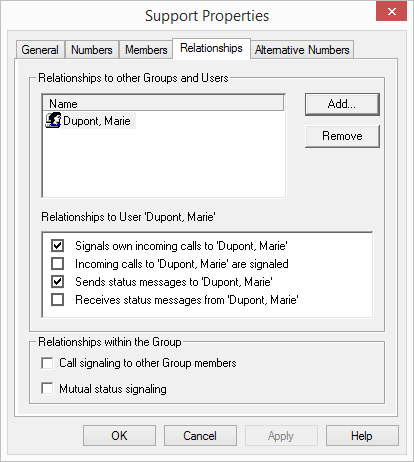
Task: Enable Mutual status signaling checkbox
Action: [47, 389]
